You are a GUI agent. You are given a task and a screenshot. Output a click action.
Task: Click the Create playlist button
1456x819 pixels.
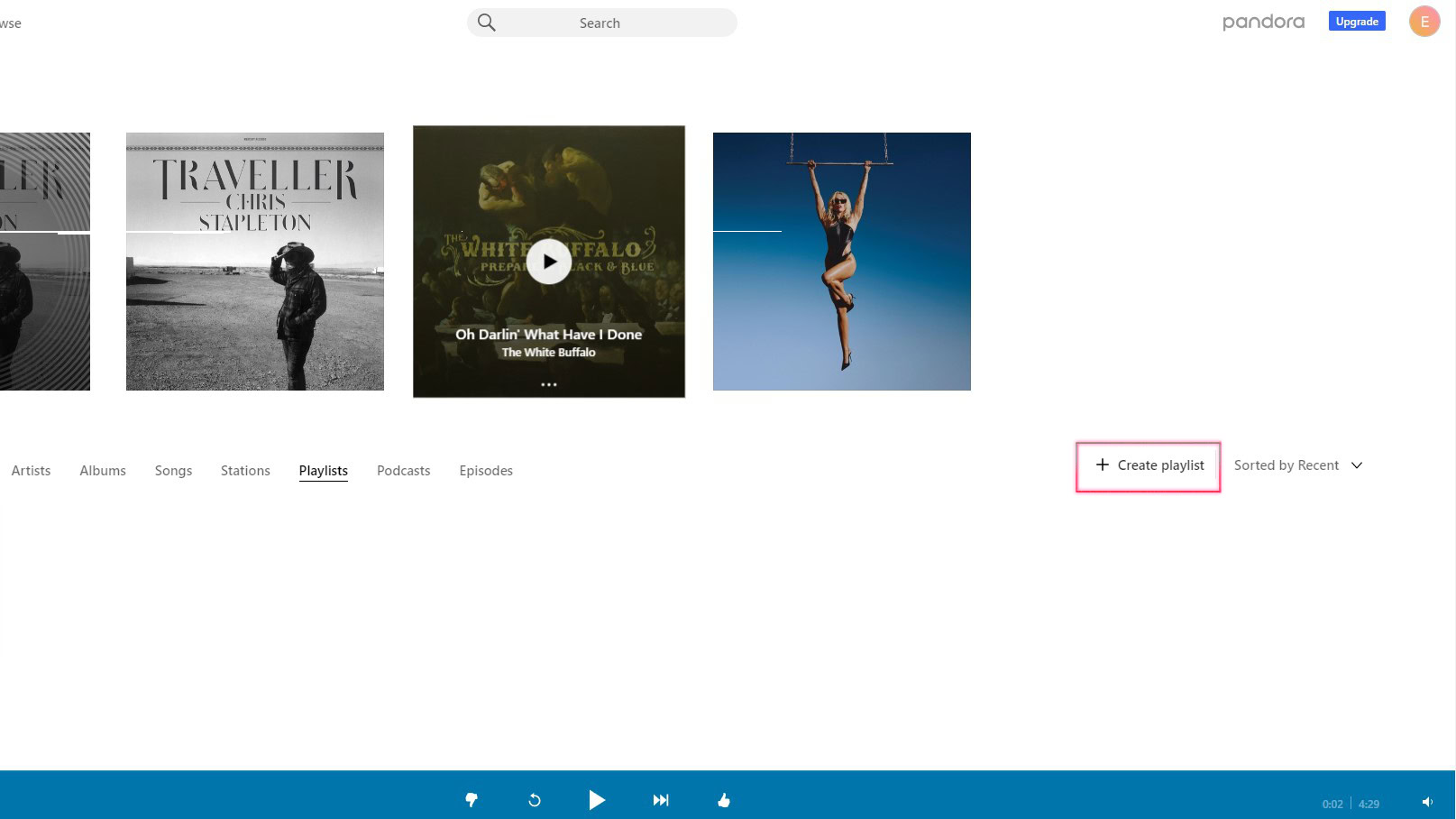point(1149,465)
